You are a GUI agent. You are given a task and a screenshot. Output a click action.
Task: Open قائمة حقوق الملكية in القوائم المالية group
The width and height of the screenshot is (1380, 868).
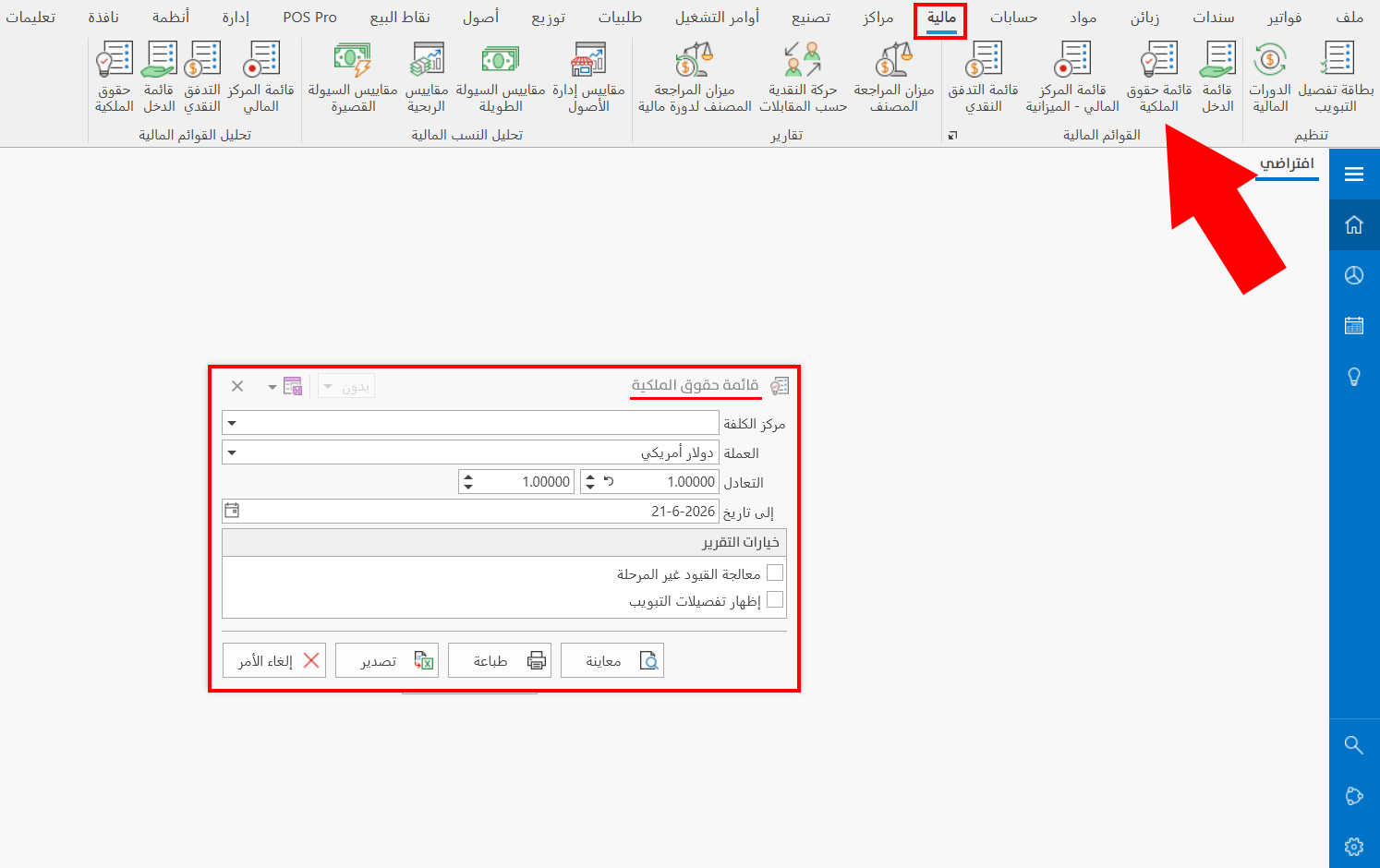pos(1159,78)
